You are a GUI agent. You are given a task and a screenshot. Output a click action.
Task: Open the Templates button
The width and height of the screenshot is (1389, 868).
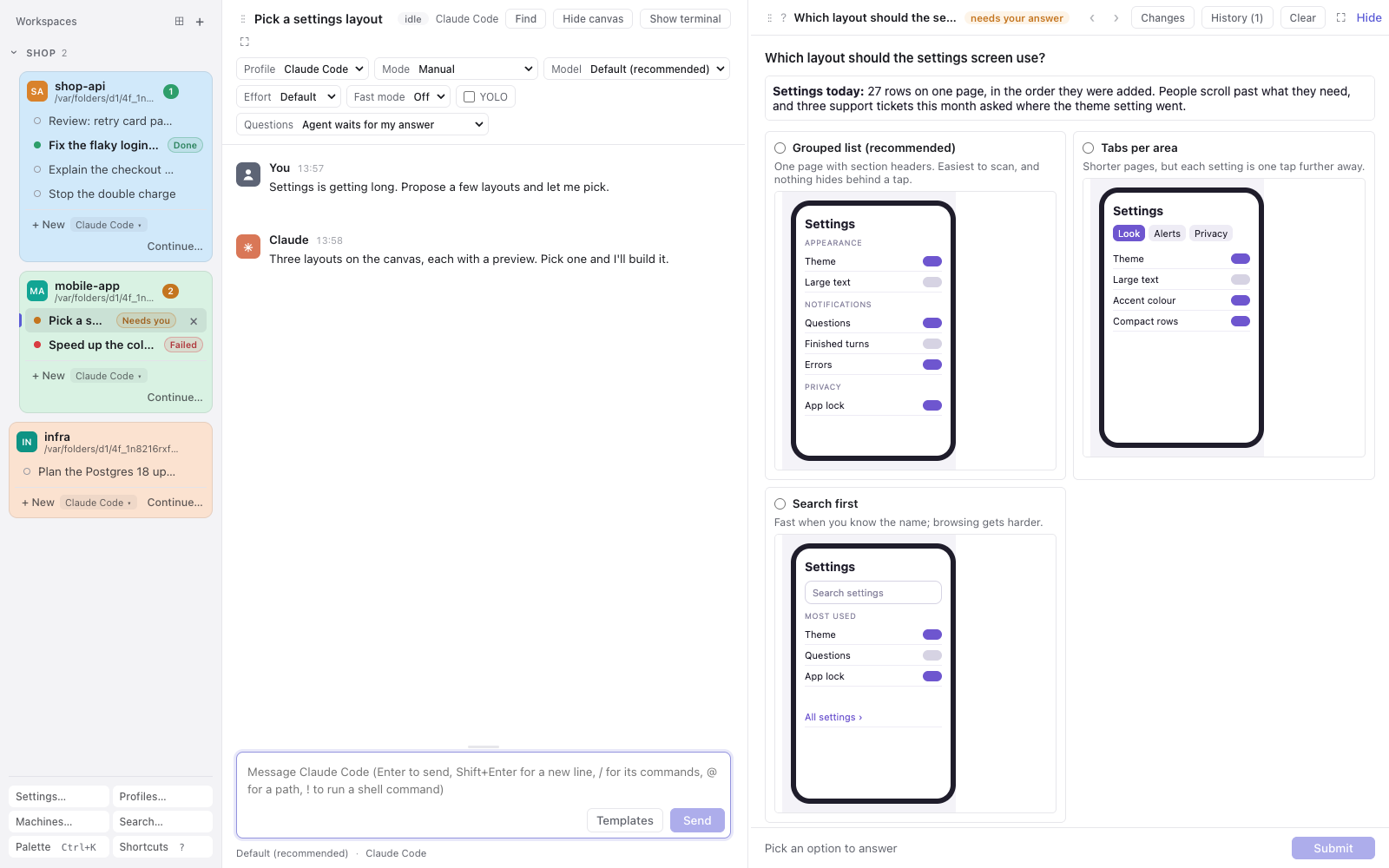pyautogui.click(x=625, y=820)
